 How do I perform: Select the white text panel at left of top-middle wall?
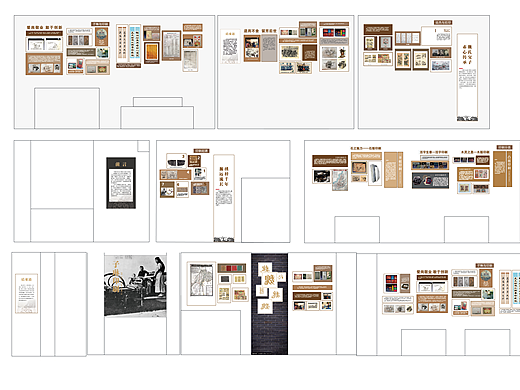click(x=230, y=46)
